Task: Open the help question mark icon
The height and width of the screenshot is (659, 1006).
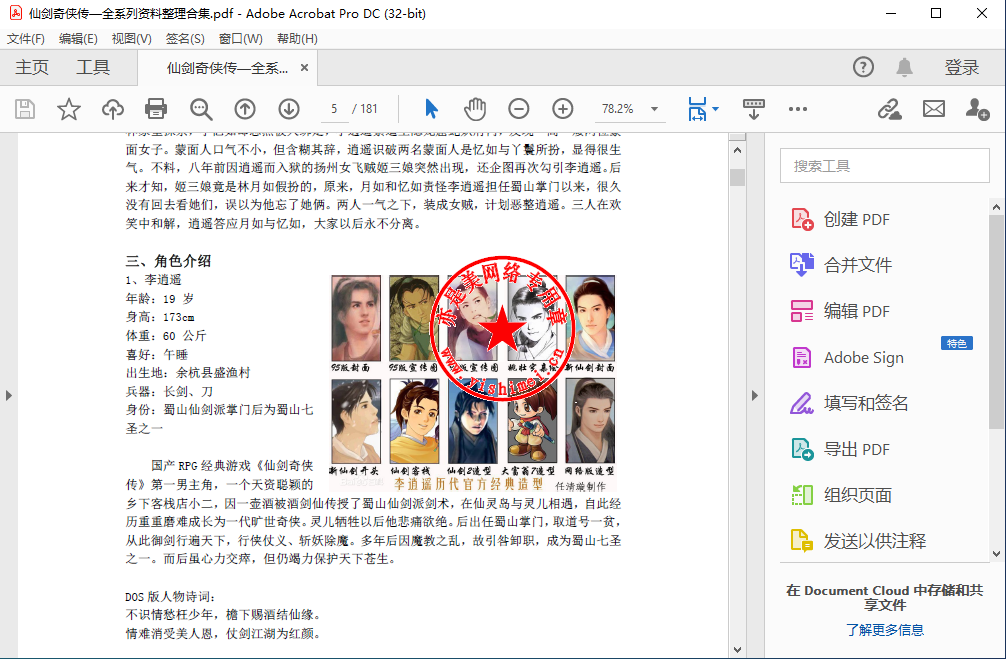Action: (863, 67)
